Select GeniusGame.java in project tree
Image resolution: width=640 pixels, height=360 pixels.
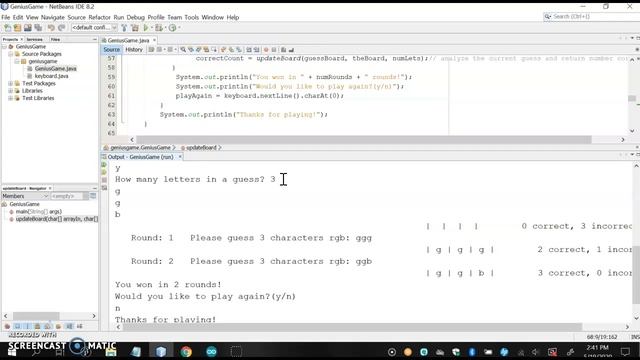point(56,69)
